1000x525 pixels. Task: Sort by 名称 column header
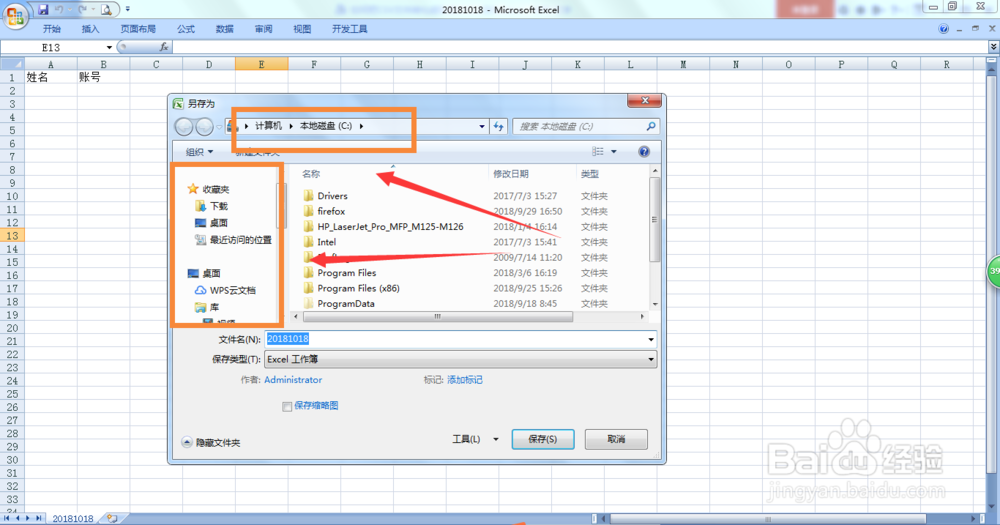pyautogui.click(x=311, y=174)
